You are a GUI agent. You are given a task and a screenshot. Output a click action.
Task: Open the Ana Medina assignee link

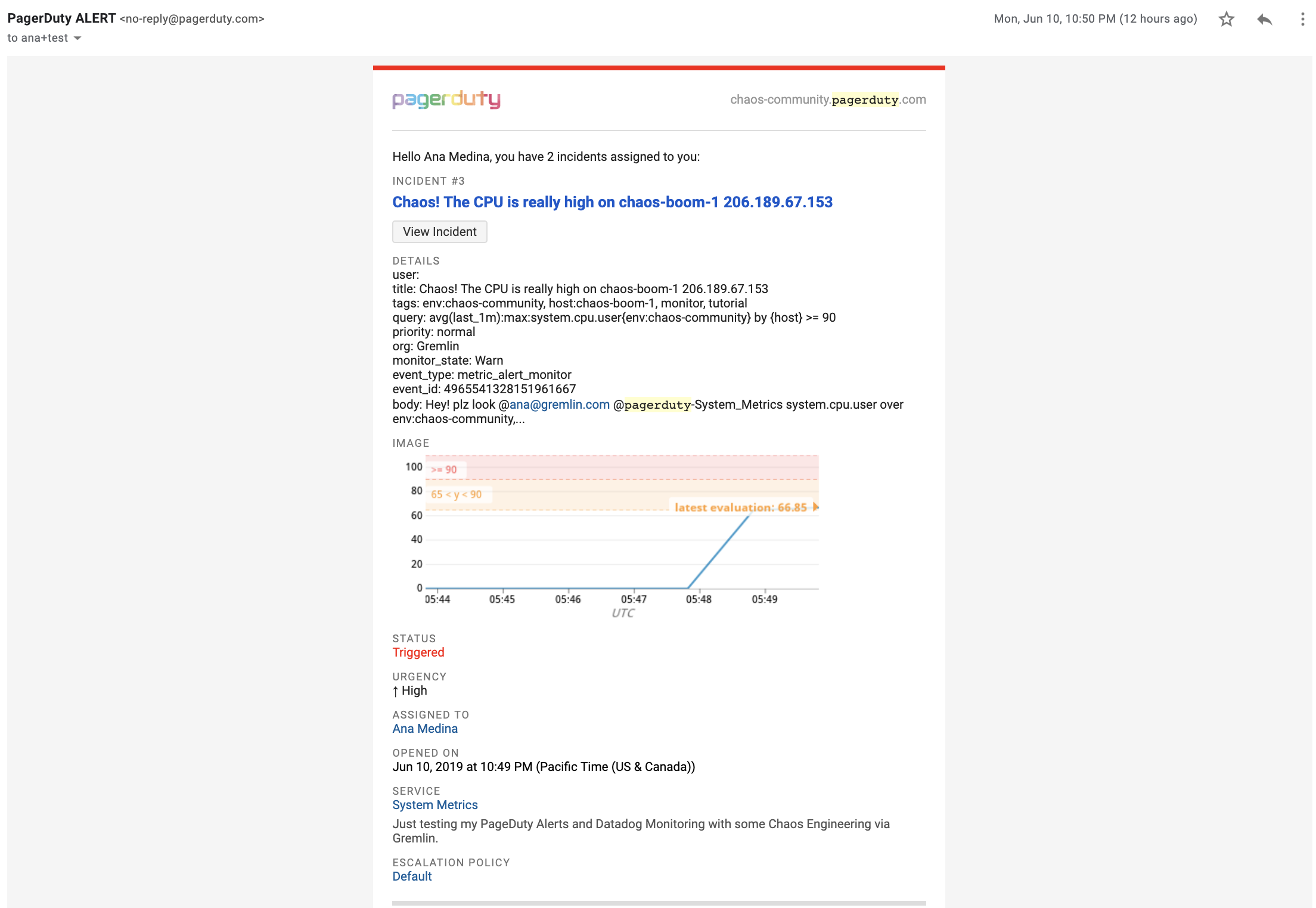(x=425, y=729)
